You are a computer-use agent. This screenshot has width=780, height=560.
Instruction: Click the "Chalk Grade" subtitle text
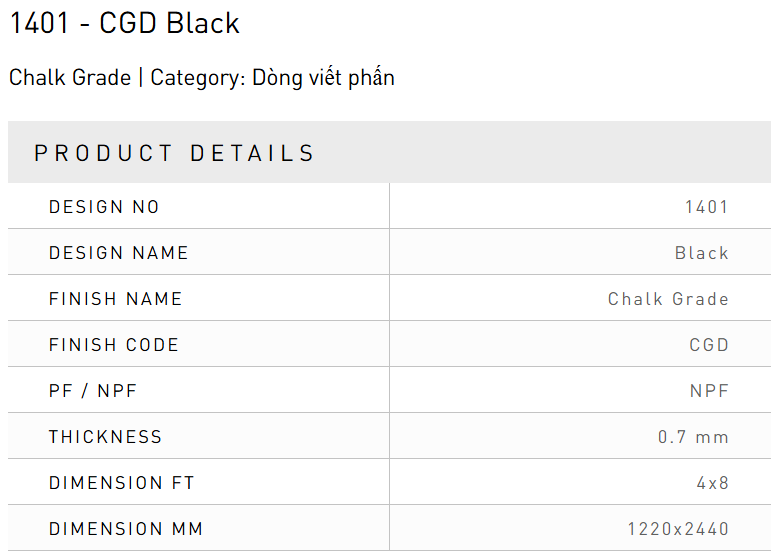coord(70,77)
